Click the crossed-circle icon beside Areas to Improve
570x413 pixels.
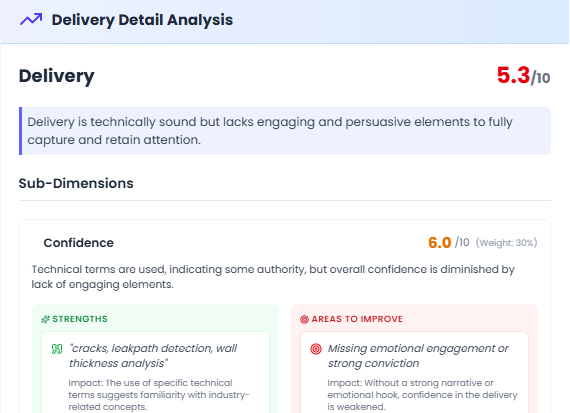pos(304,319)
